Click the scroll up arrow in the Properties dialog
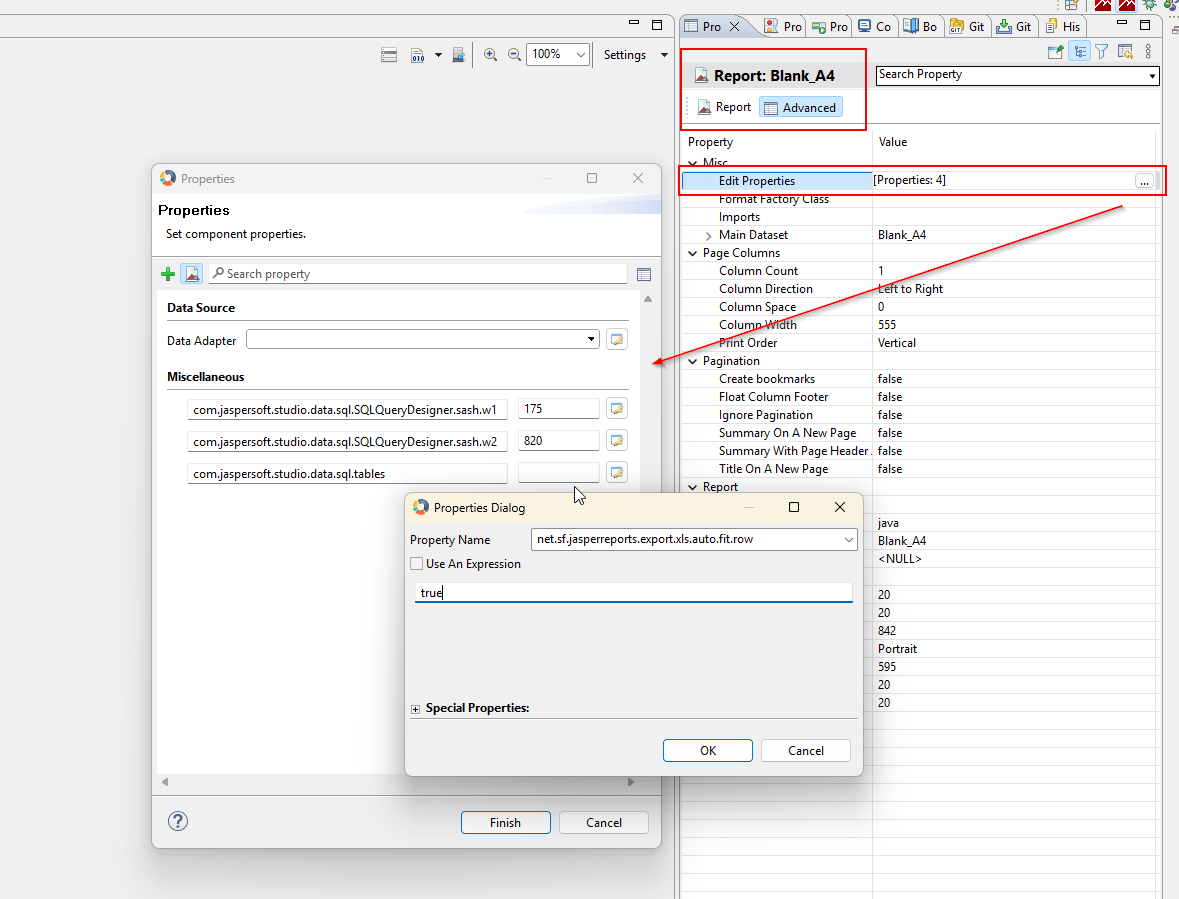 647,299
